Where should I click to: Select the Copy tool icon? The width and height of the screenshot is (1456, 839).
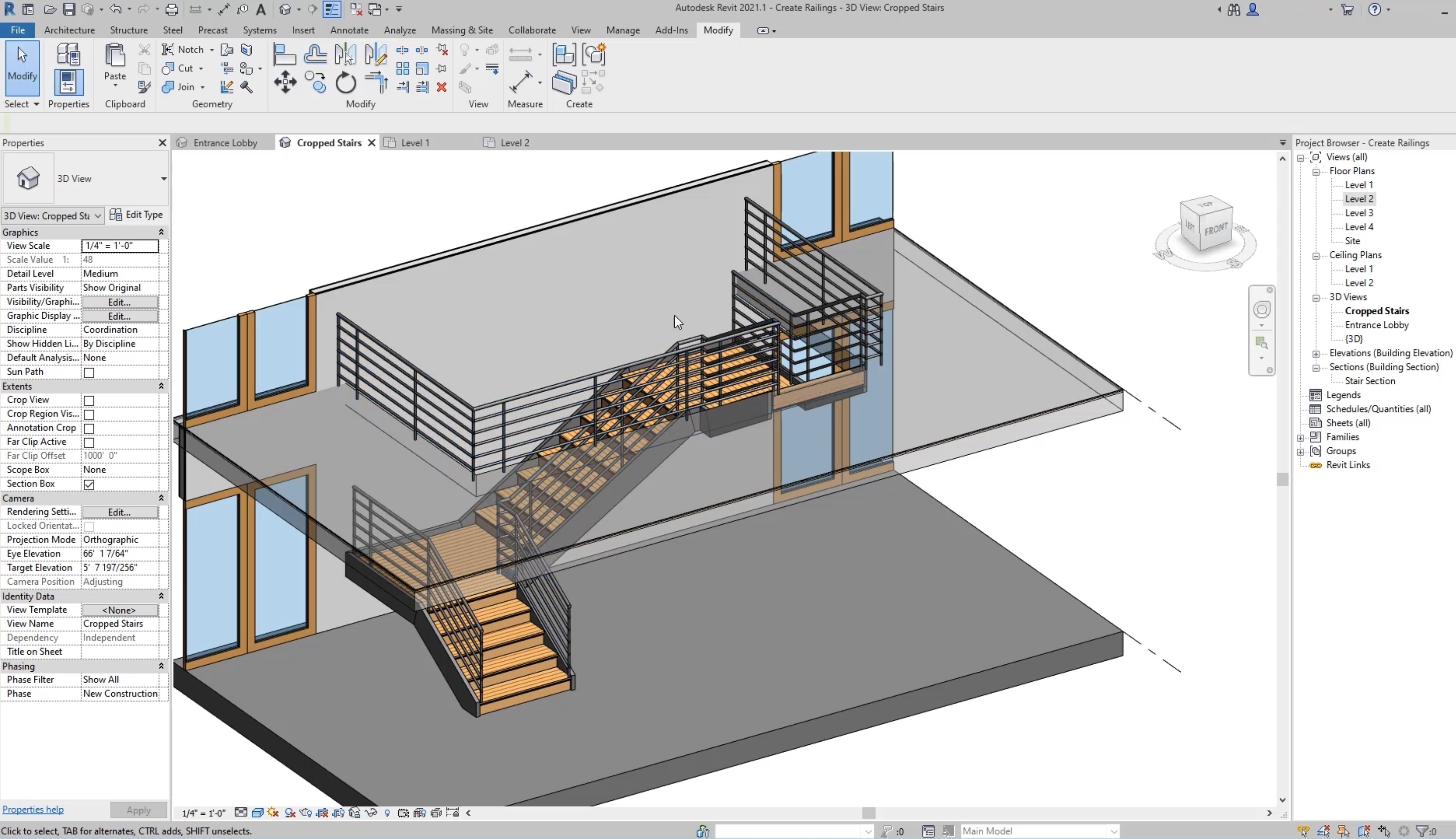[315, 82]
